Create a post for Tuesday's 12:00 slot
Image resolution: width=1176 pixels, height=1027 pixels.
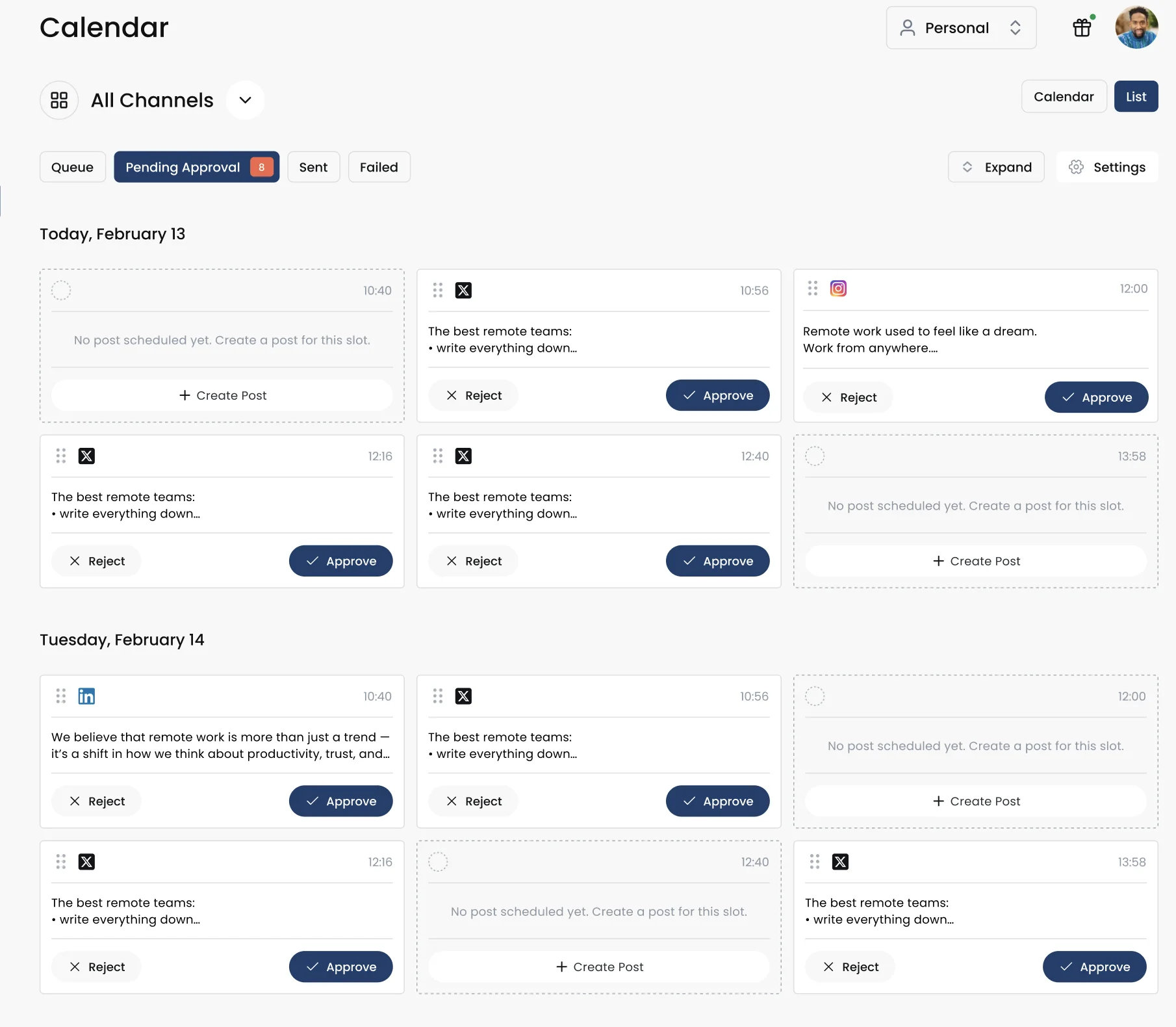tap(976, 801)
